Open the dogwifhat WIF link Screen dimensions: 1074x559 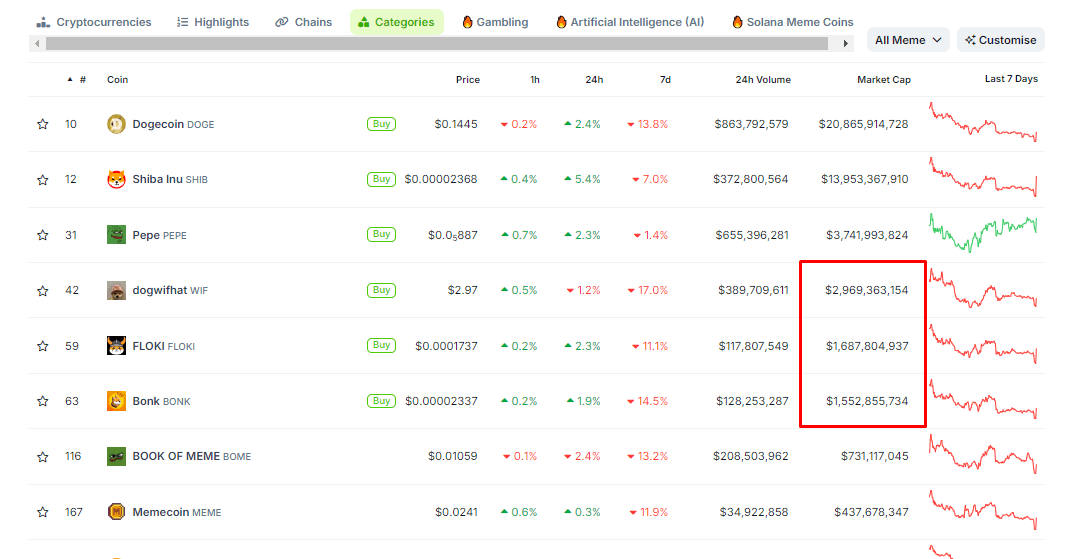170,290
